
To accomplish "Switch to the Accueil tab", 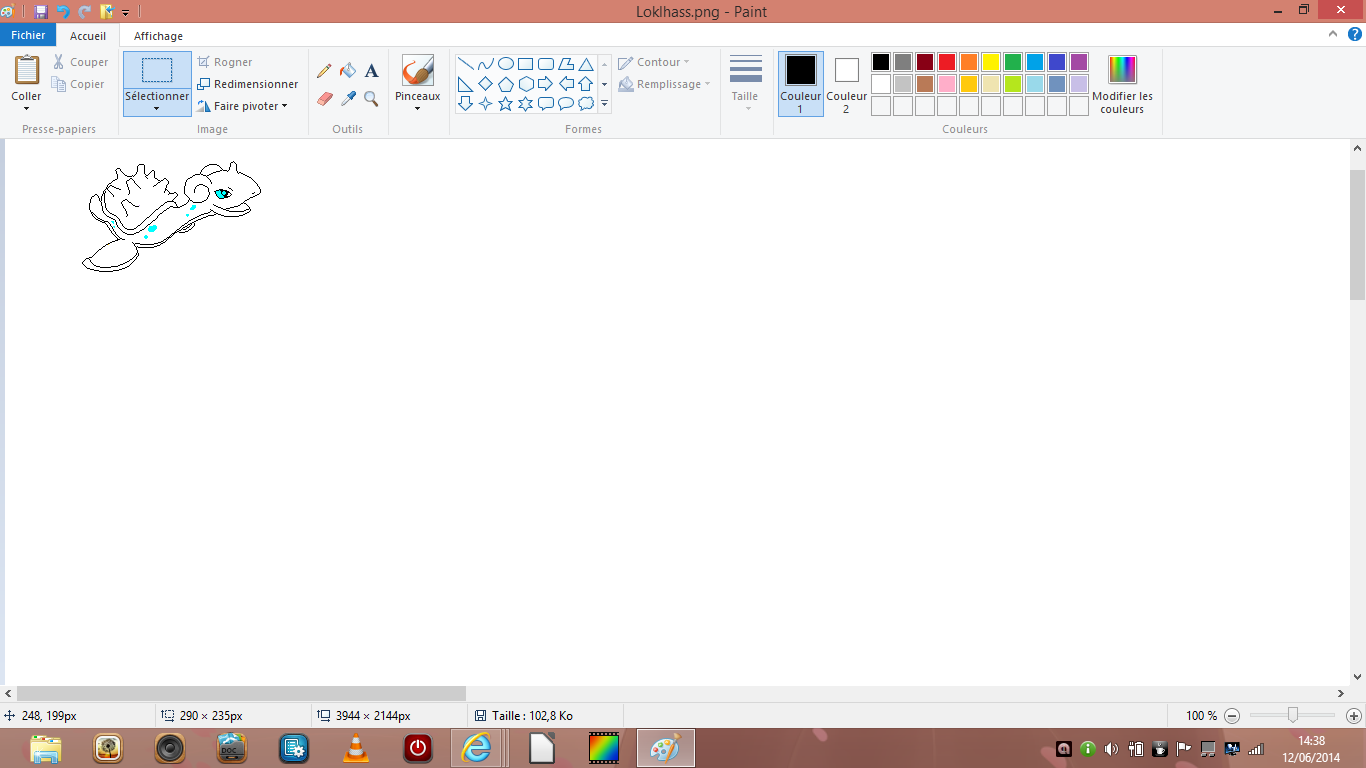I will pyautogui.click(x=88, y=36).
